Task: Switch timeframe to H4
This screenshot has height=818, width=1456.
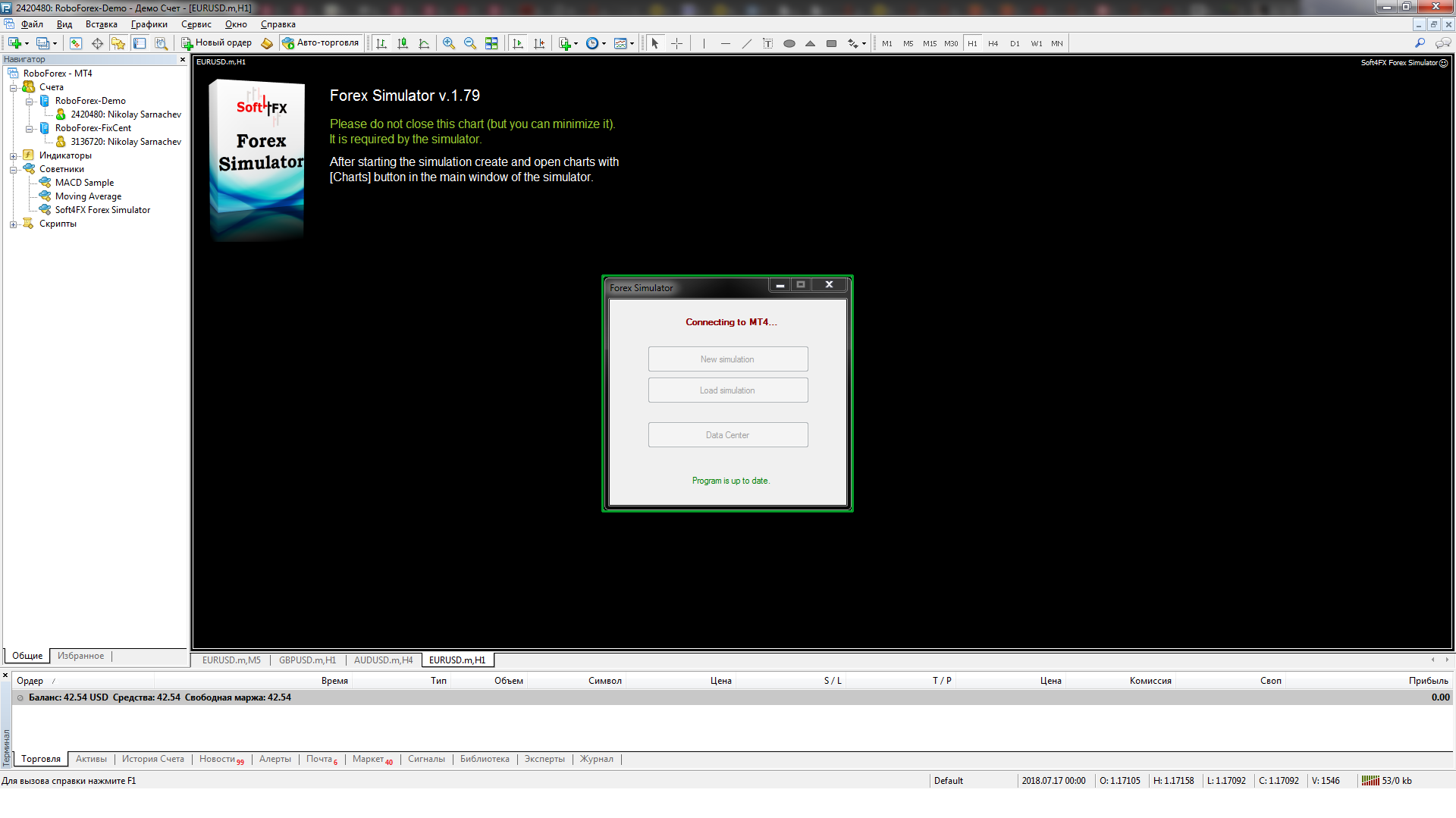Action: (x=993, y=43)
